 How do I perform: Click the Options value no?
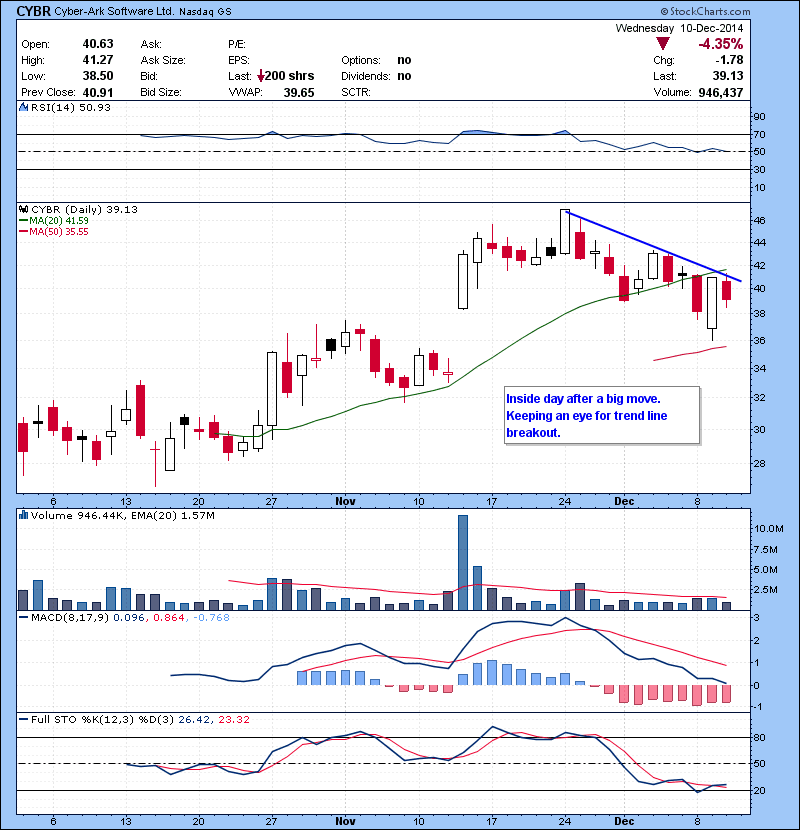(x=404, y=60)
